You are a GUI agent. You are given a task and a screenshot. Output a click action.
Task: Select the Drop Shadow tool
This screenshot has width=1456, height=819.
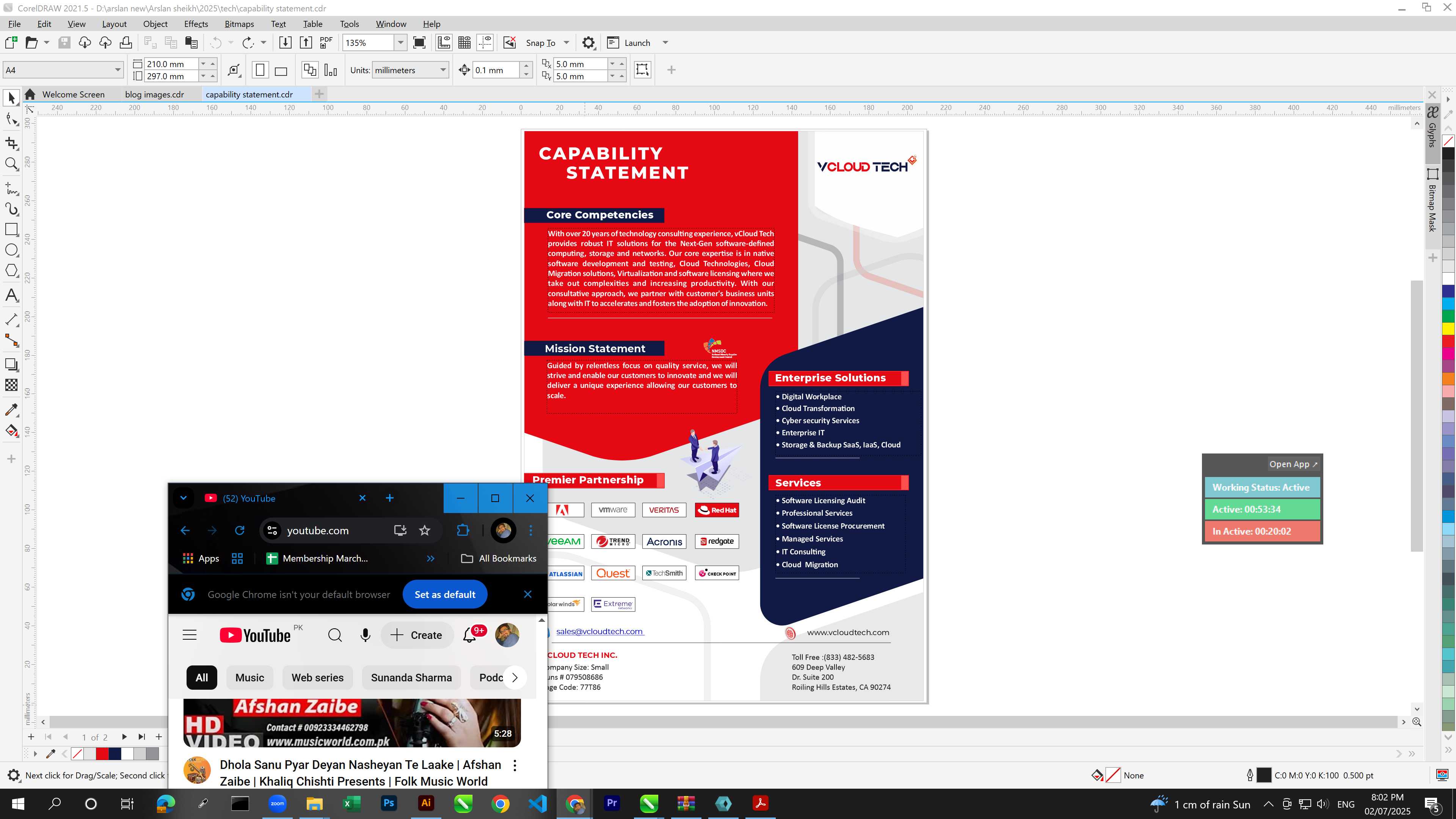tap(11, 364)
